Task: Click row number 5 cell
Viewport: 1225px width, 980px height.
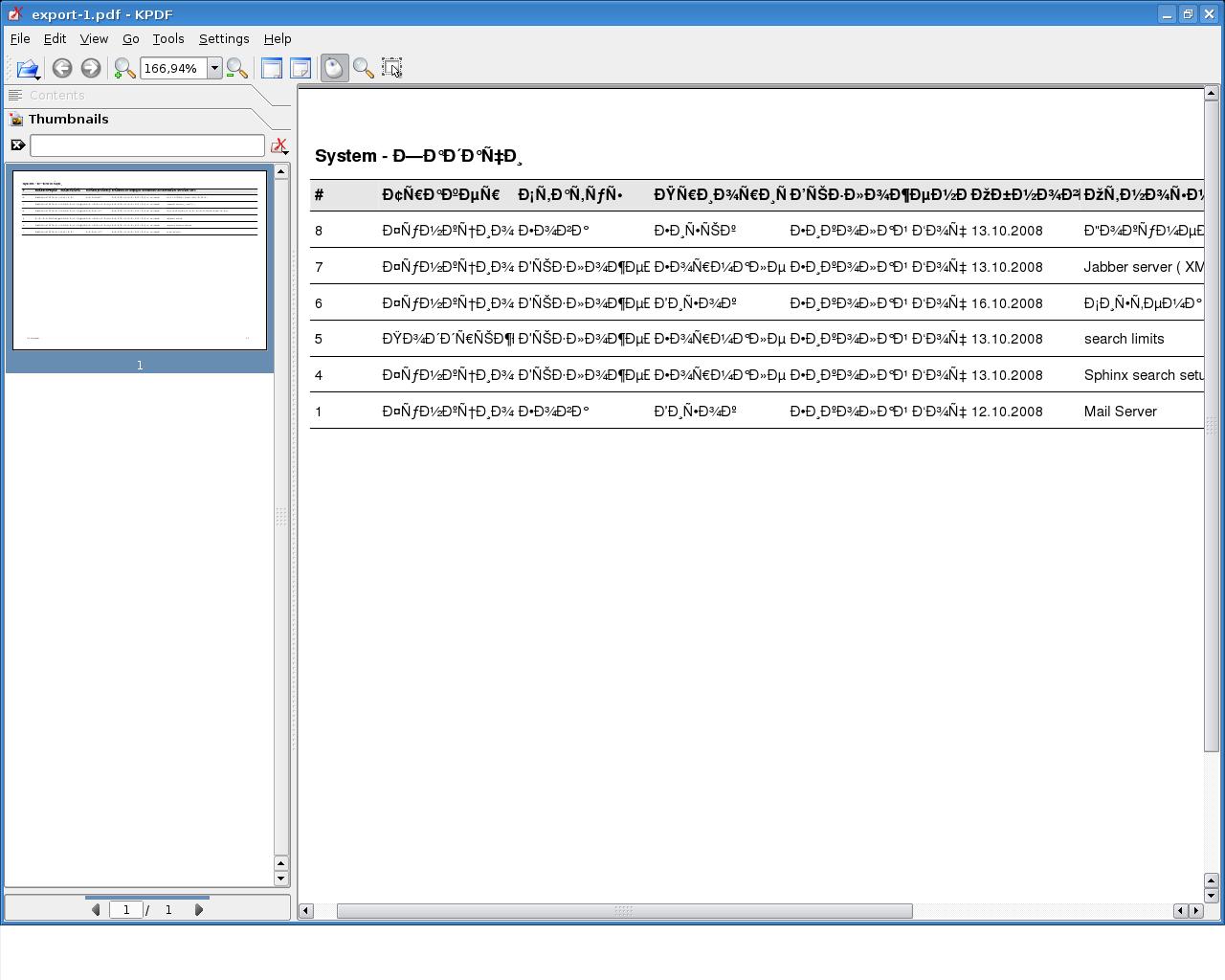Action: coord(319,339)
